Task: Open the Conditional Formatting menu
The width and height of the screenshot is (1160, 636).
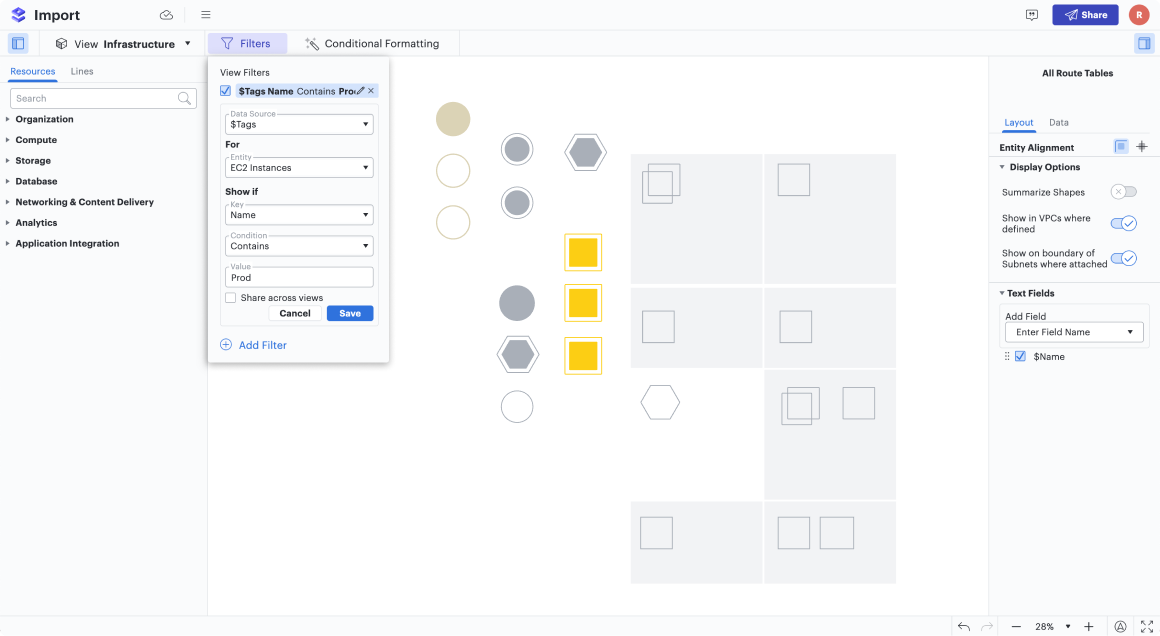Action: 372,44
